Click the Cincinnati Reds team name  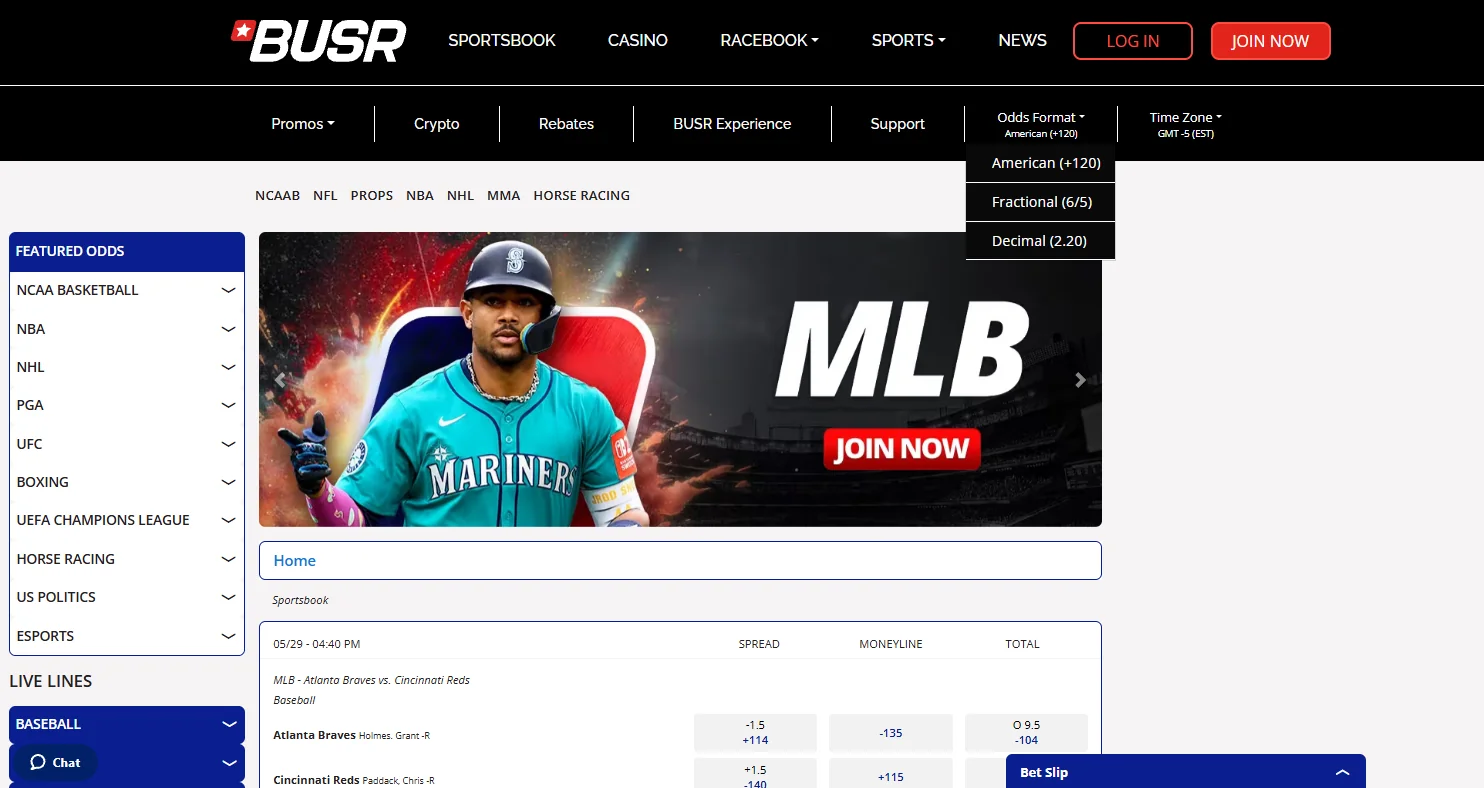tap(316, 780)
